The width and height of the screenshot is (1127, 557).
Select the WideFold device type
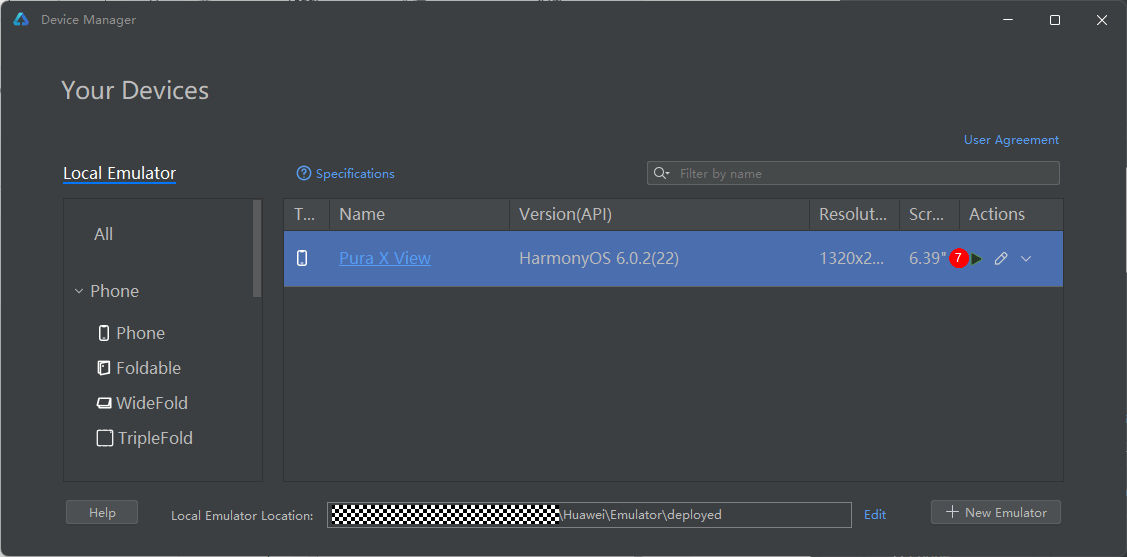pyautogui.click(x=152, y=403)
